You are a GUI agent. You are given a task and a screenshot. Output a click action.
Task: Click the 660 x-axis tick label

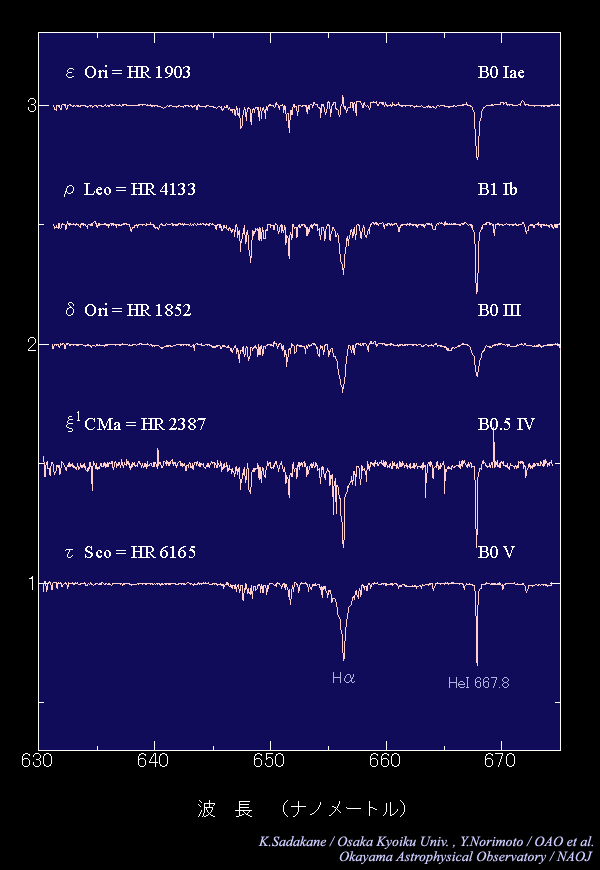pos(385,761)
